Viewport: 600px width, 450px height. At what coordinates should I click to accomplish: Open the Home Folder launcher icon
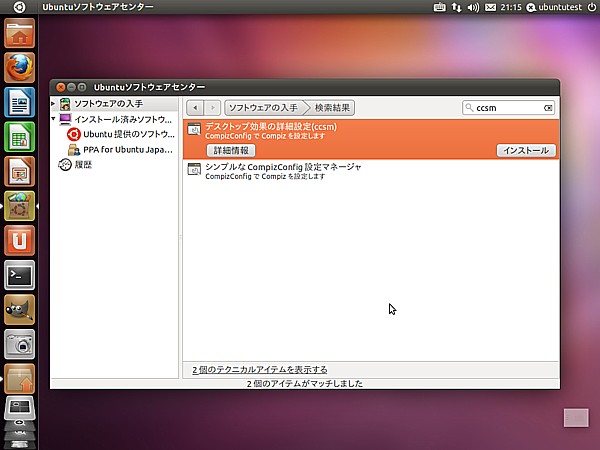tap(20, 33)
